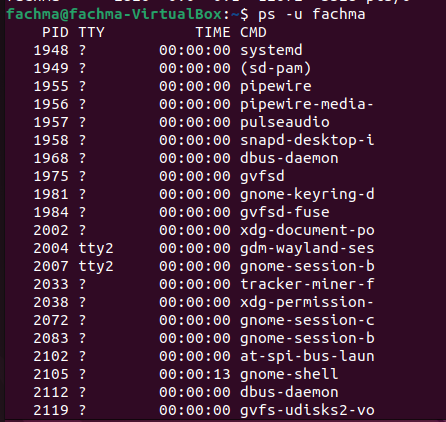The image size is (446, 422).
Task: Click the CMD column header
Action: click(253, 32)
